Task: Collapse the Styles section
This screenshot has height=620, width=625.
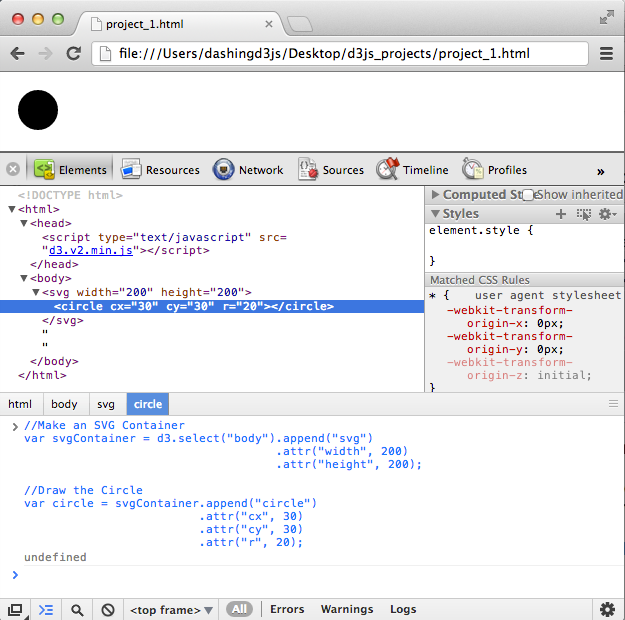Action: (435, 214)
